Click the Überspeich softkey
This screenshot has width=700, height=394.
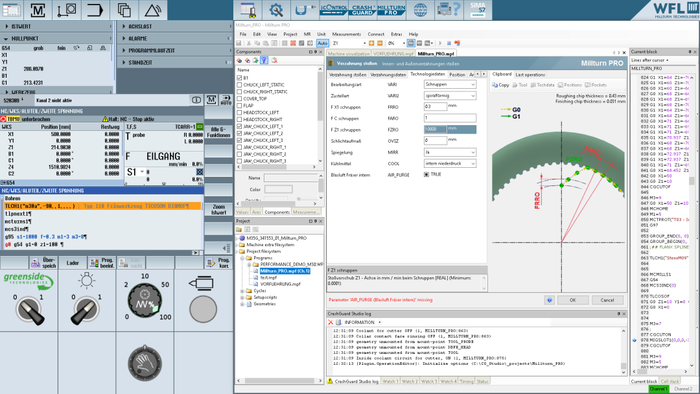(44, 263)
